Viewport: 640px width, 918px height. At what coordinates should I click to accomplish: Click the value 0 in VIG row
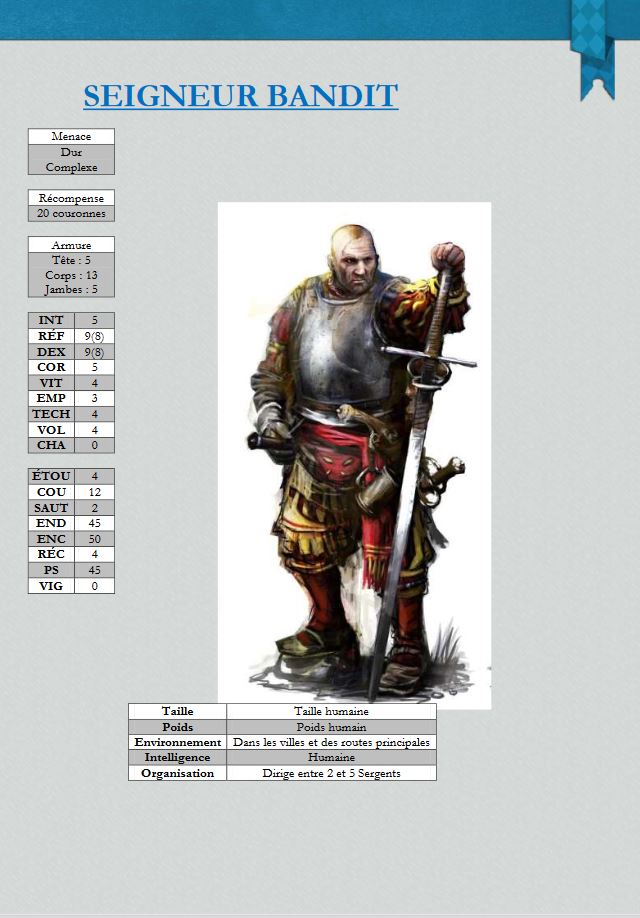tap(94, 585)
